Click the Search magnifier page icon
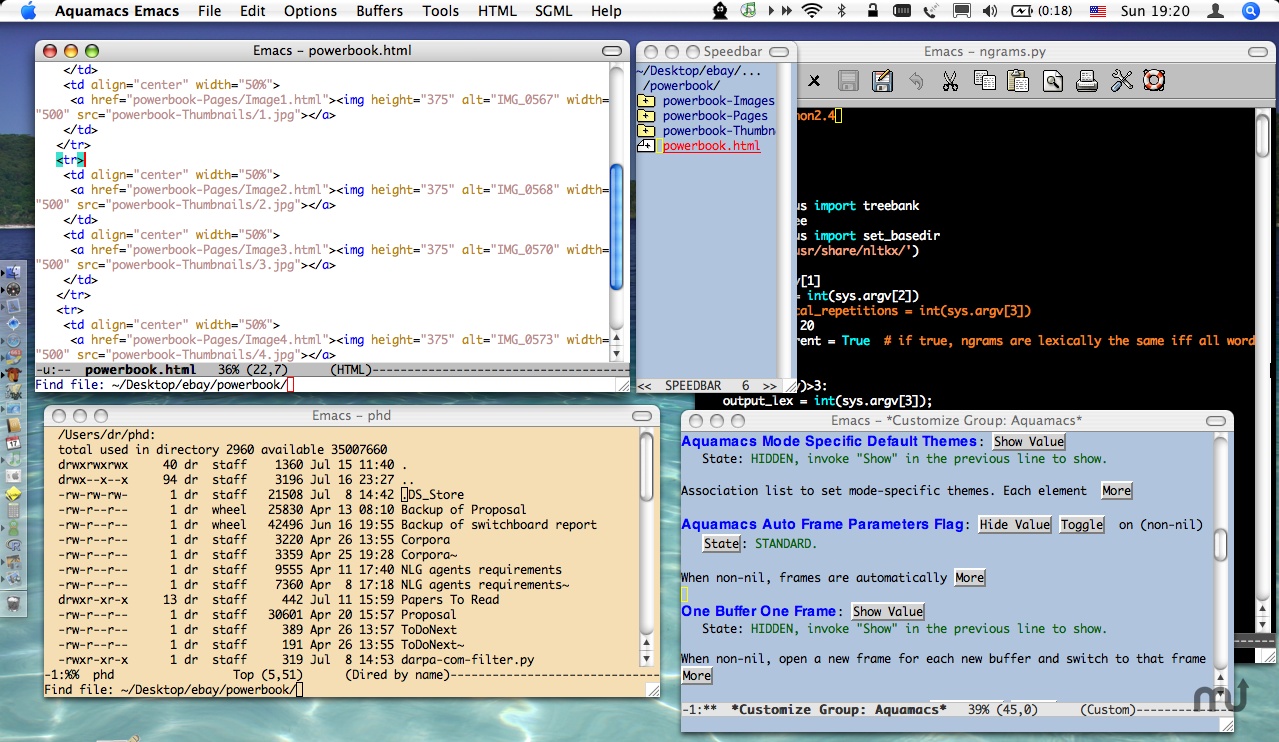 (1052, 81)
